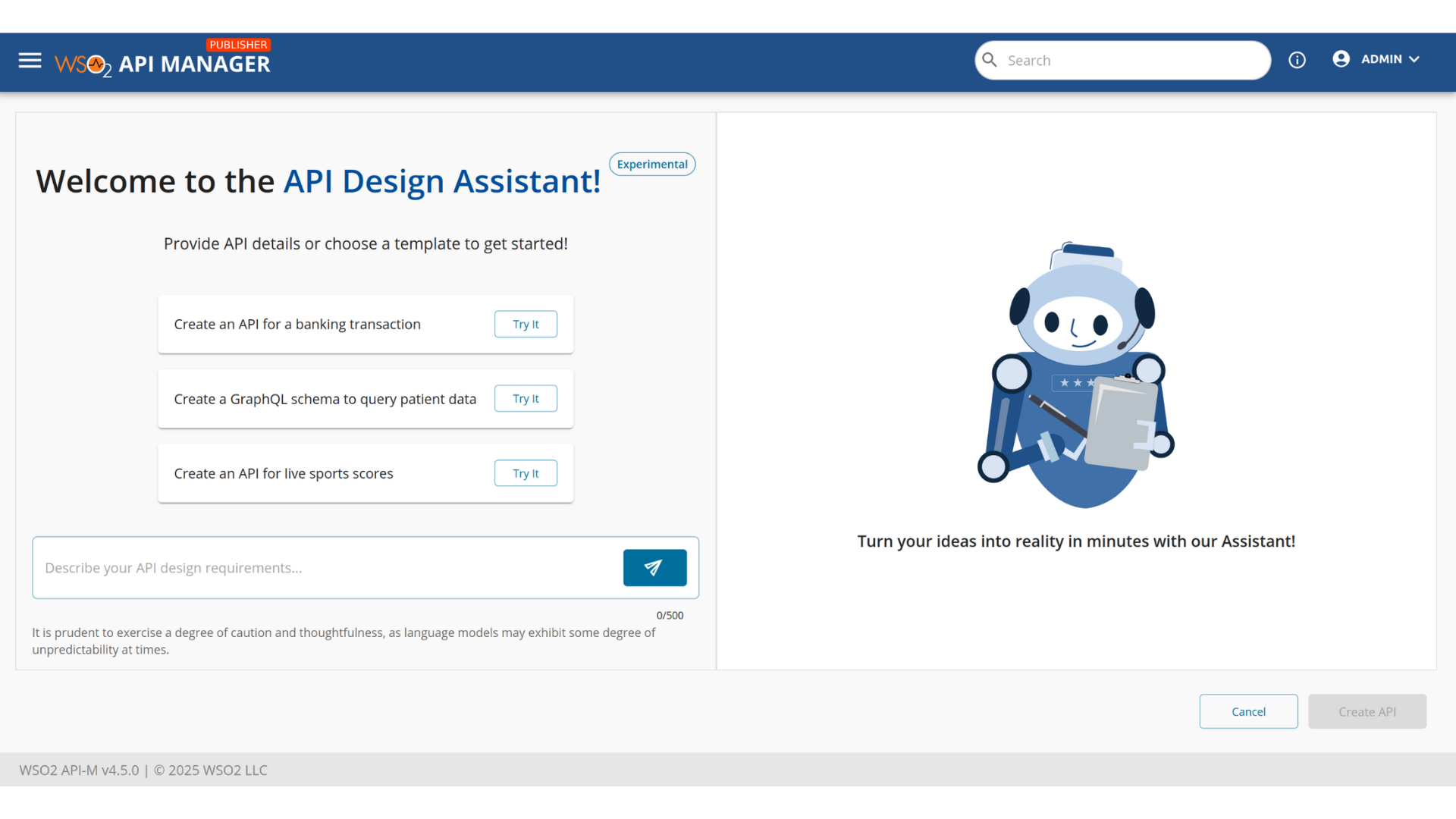Click the send paper plane icon

pos(654,567)
